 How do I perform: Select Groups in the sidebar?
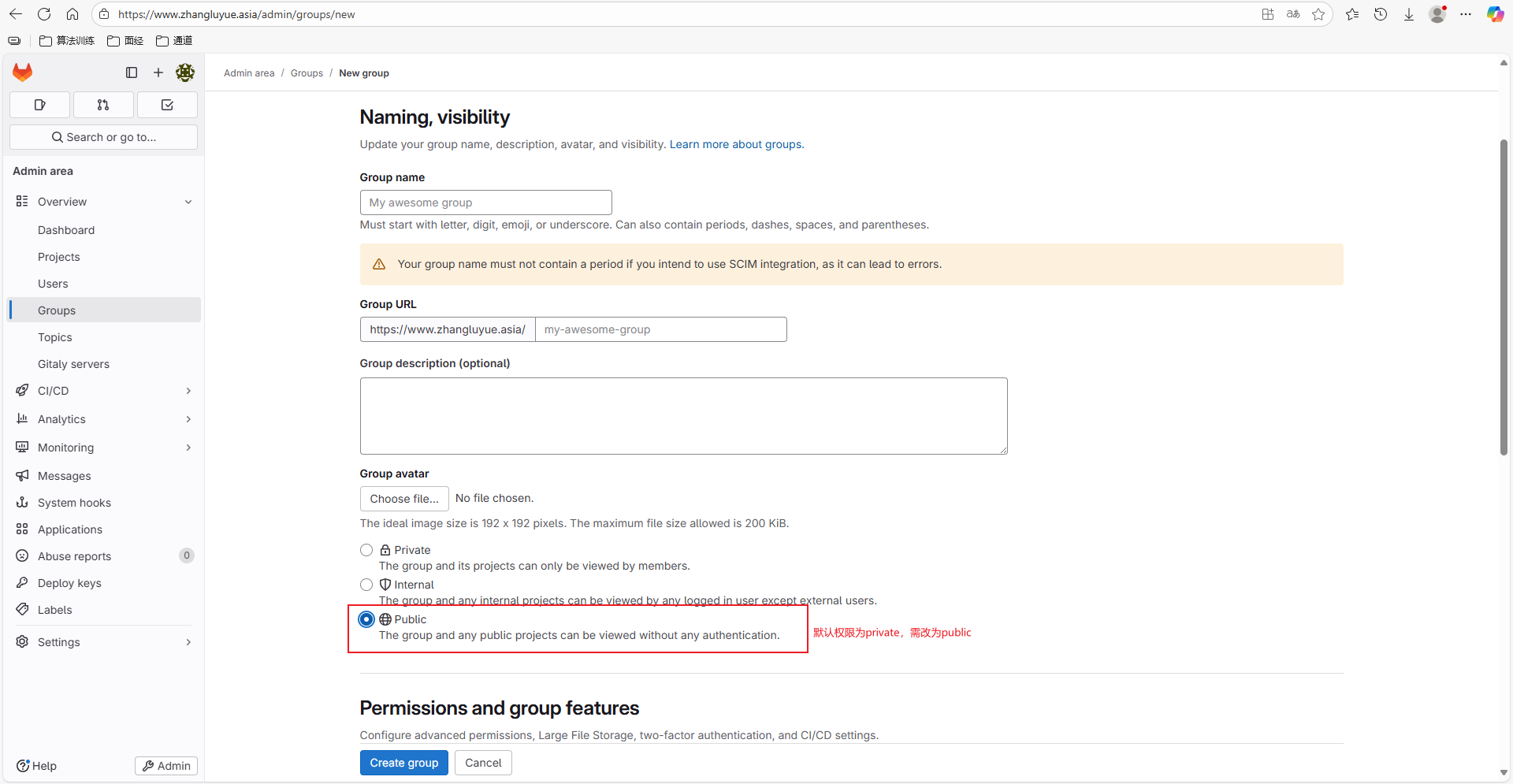click(103, 310)
